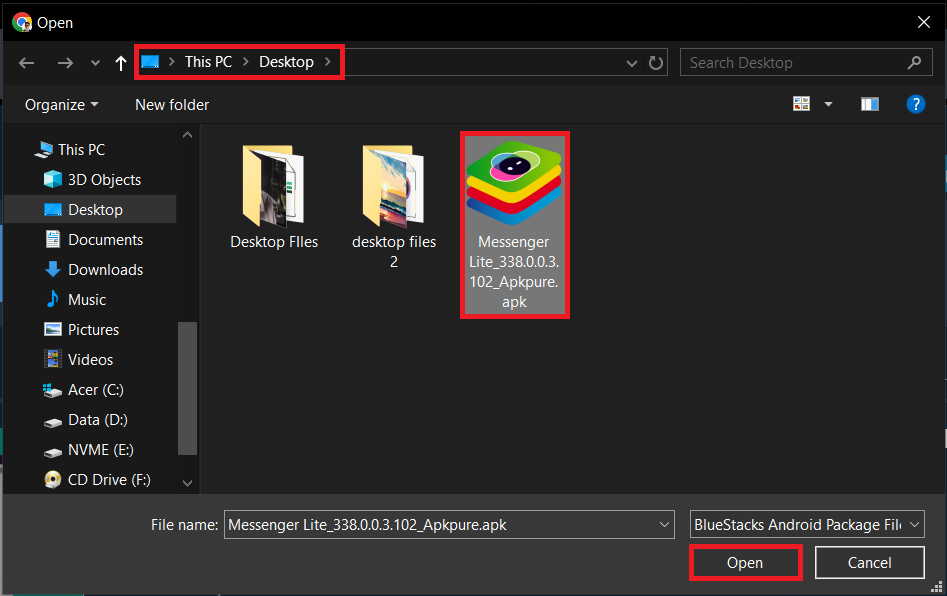This screenshot has width=947, height=596.
Task: Expand the Organize dropdown
Action: 61,104
